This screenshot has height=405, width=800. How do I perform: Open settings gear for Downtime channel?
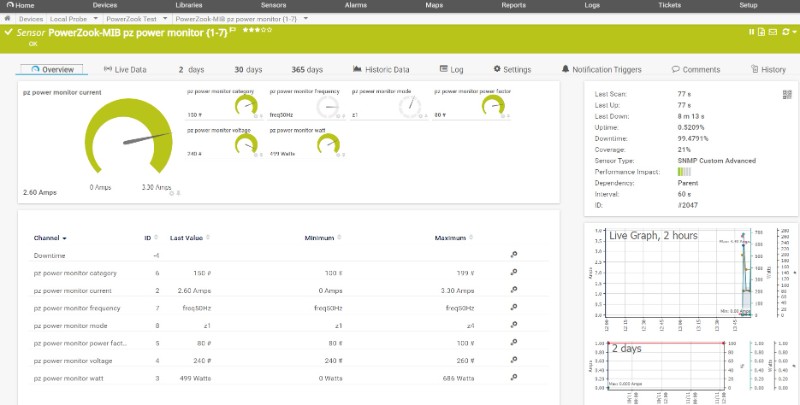pos(514,255)
